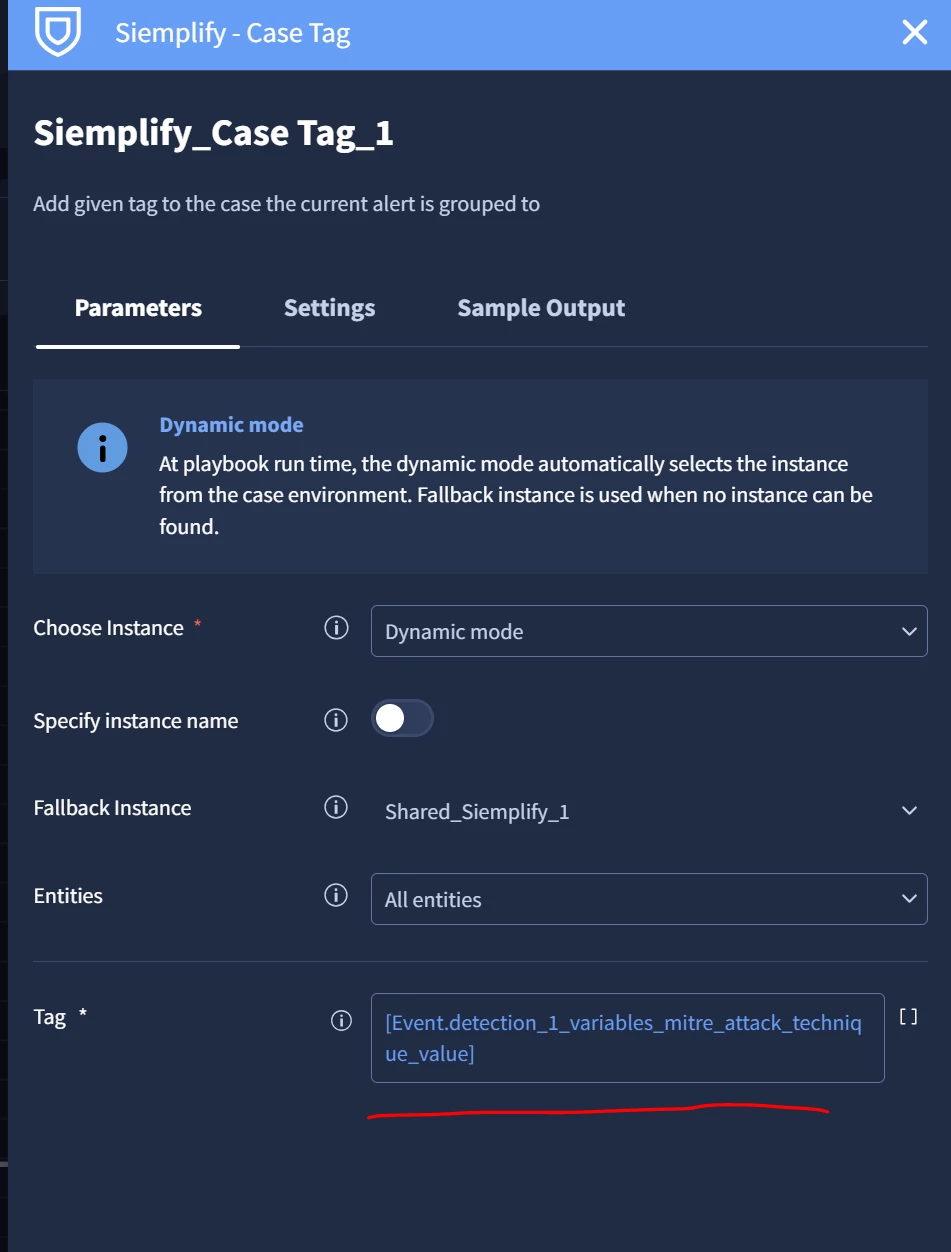Click info icon beside Entities
The height and width of the screenshot is (1252, 951).
(x=336, y=895)
